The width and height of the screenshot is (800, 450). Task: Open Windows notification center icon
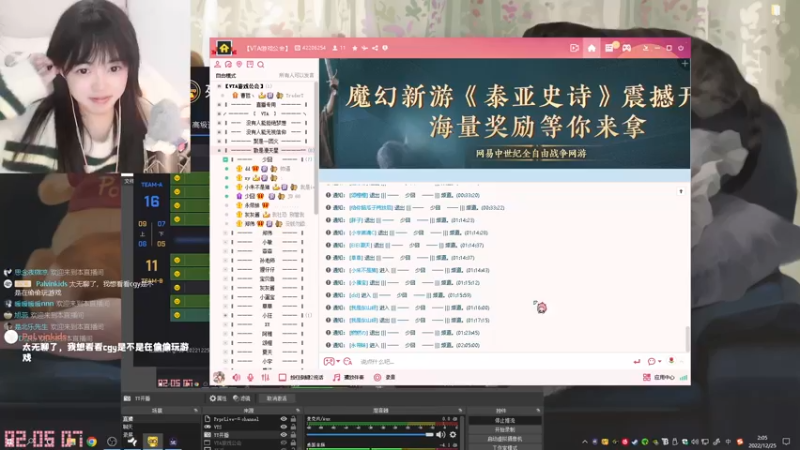click(786, 442)
